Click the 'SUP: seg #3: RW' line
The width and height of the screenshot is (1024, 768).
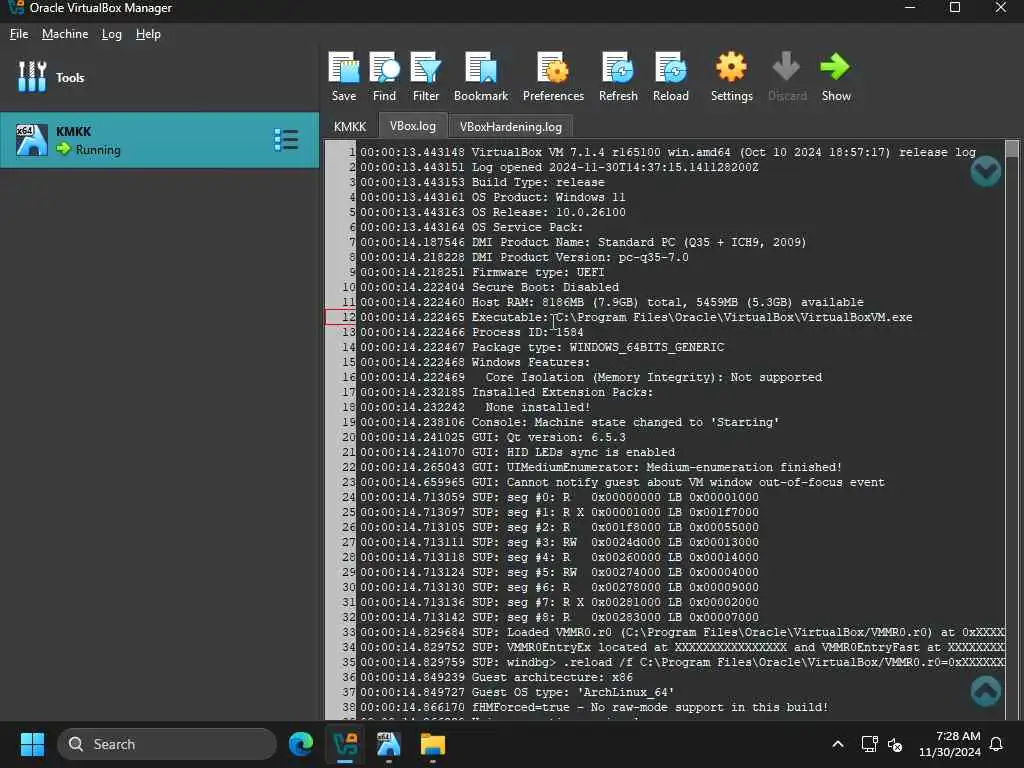click(x=559, y=543)
